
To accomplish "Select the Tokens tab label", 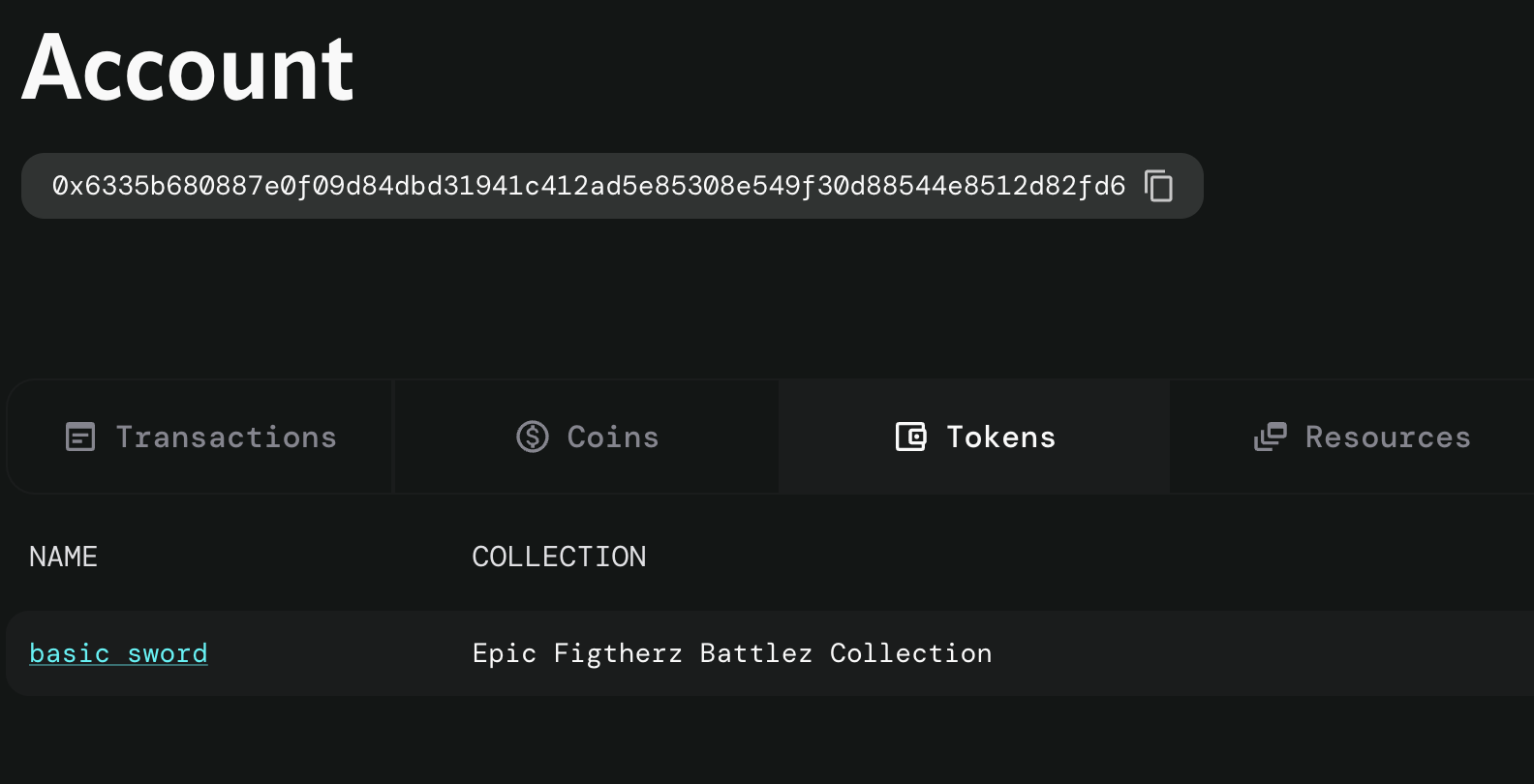I will (x=1001, y=437).
